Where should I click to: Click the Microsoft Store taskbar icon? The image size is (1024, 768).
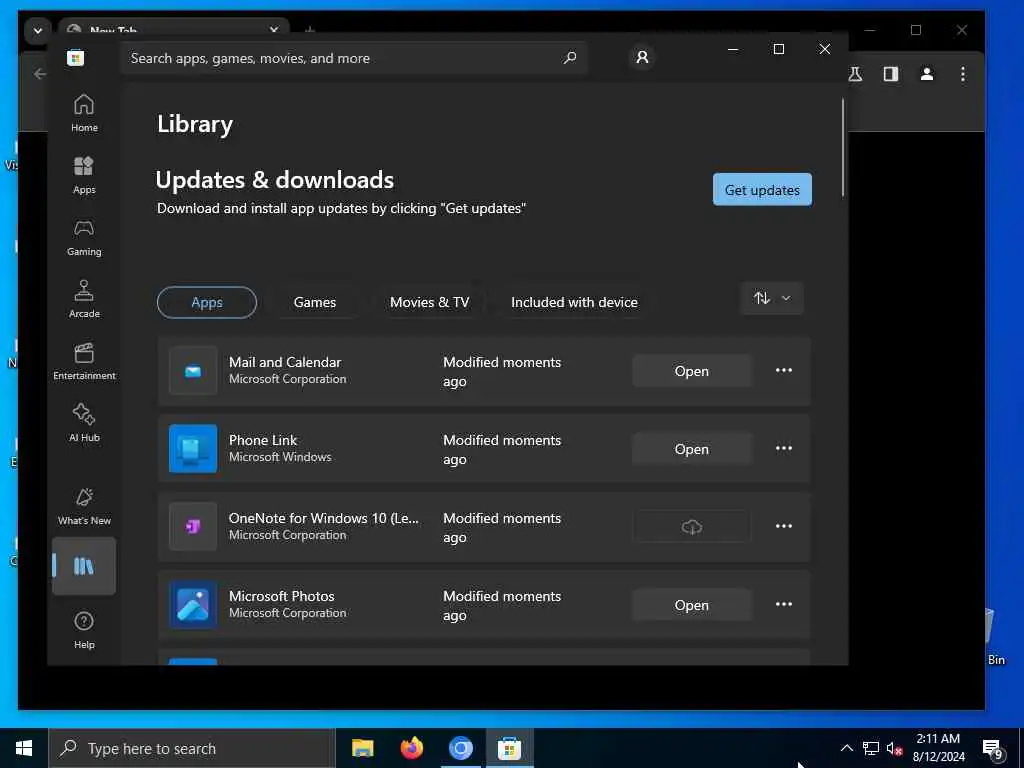[509, 748]
